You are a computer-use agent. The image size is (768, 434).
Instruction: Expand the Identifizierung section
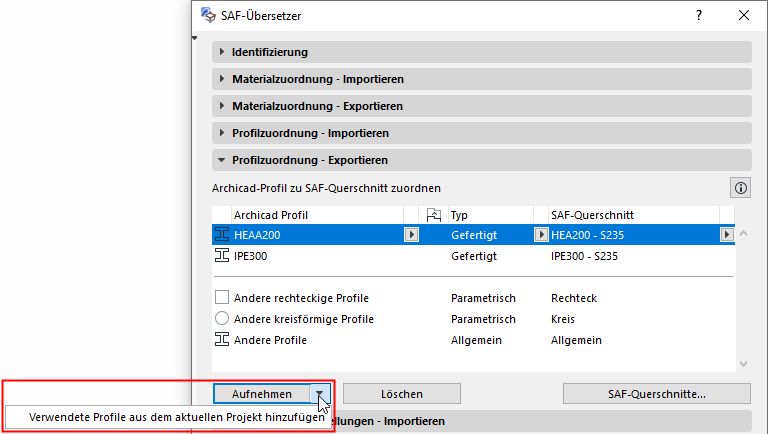(x=481, y=52)
